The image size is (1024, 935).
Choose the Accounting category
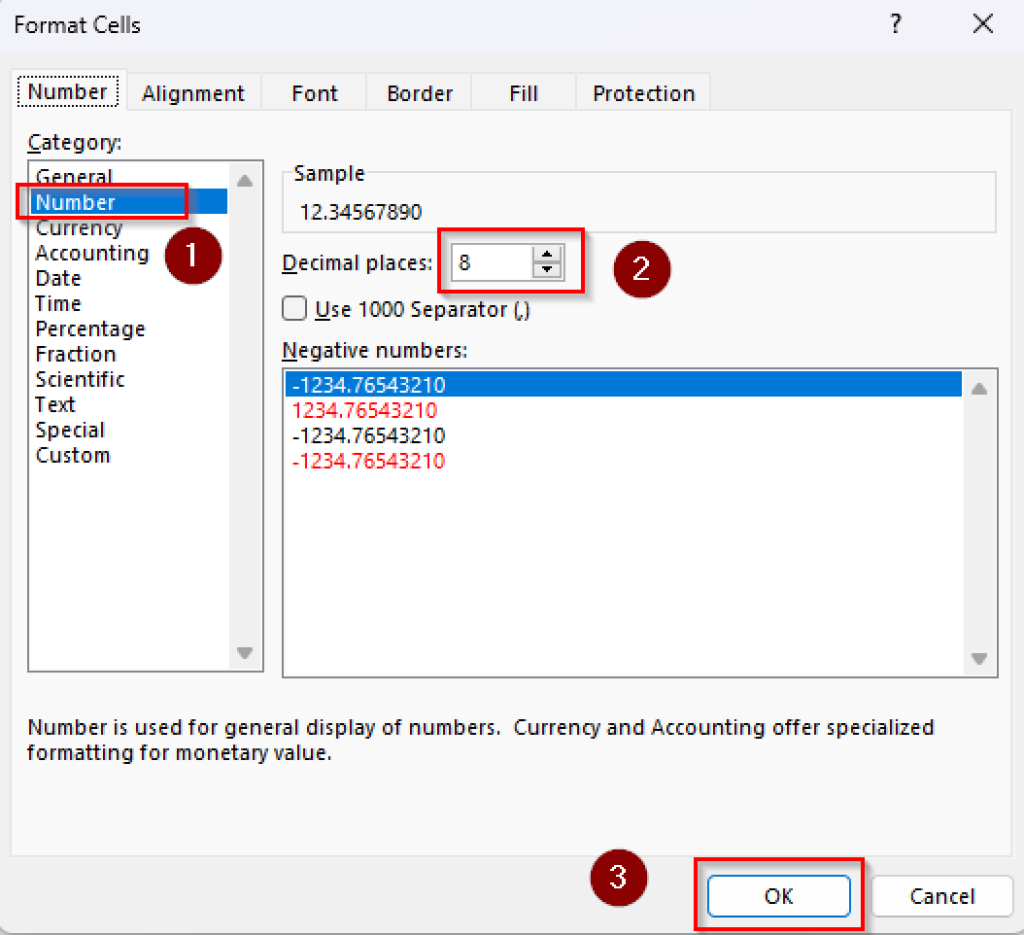pyautogui.click(x=92, y=253)
